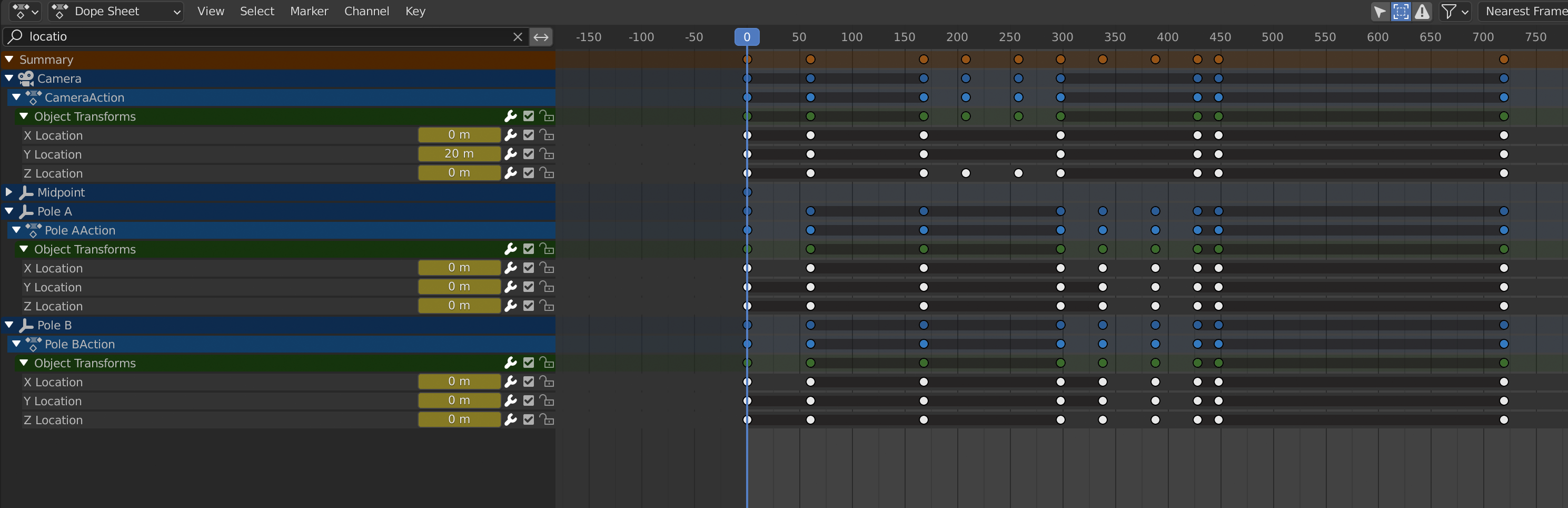The width and height of the screenshot is (1568, 508).
Task: Open the editor type dropdown
Action: pyautogui.click(x=26, y=11)
